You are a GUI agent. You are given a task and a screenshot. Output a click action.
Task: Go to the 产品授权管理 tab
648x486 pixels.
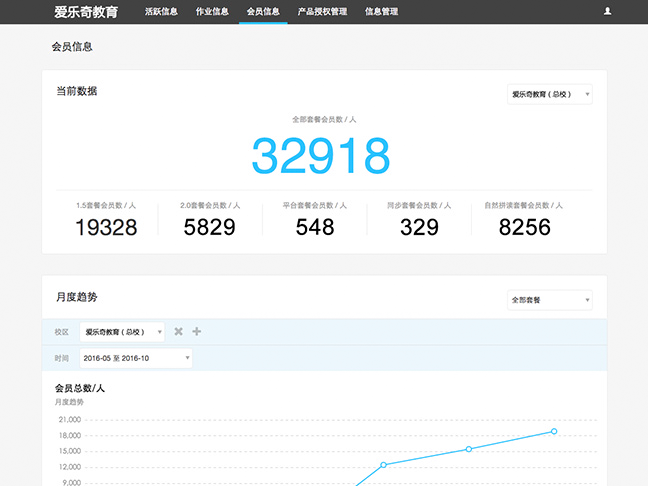pyautogui.click(x=322, y=12)
